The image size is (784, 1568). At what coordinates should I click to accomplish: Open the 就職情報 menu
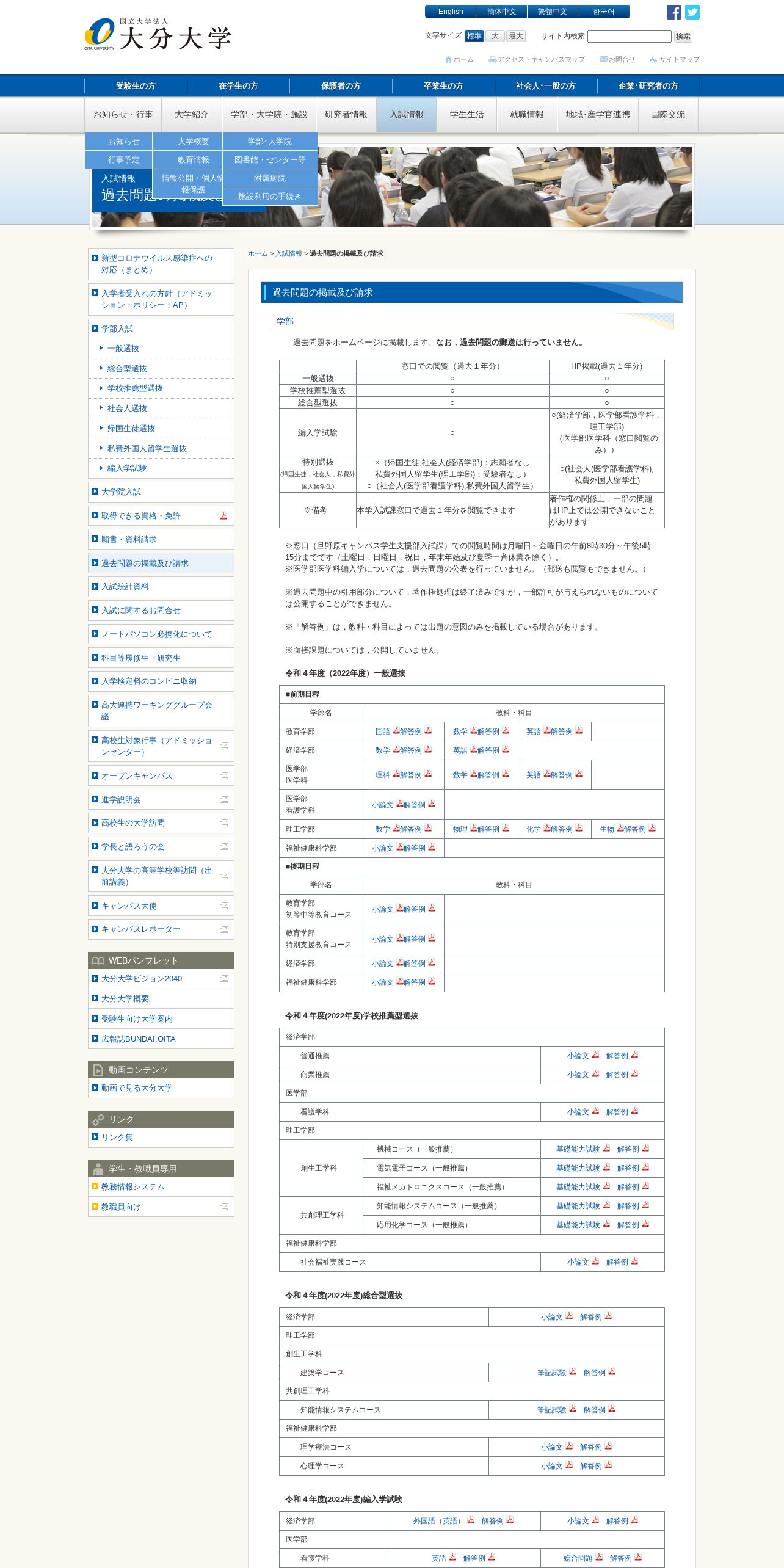[527, 115]
